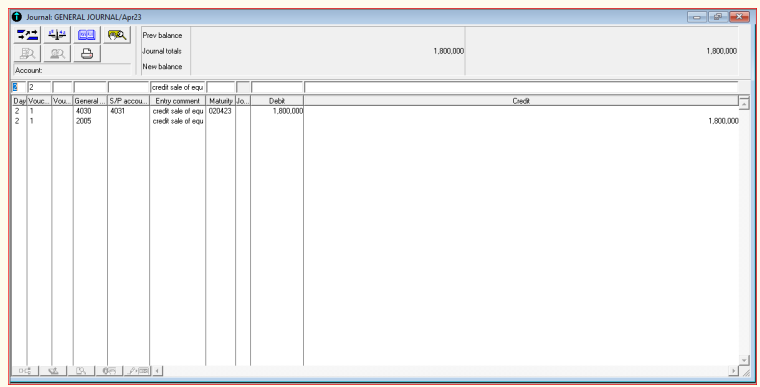Click the Jo... column header
760x387 pixels.
(x=243, y=101)
